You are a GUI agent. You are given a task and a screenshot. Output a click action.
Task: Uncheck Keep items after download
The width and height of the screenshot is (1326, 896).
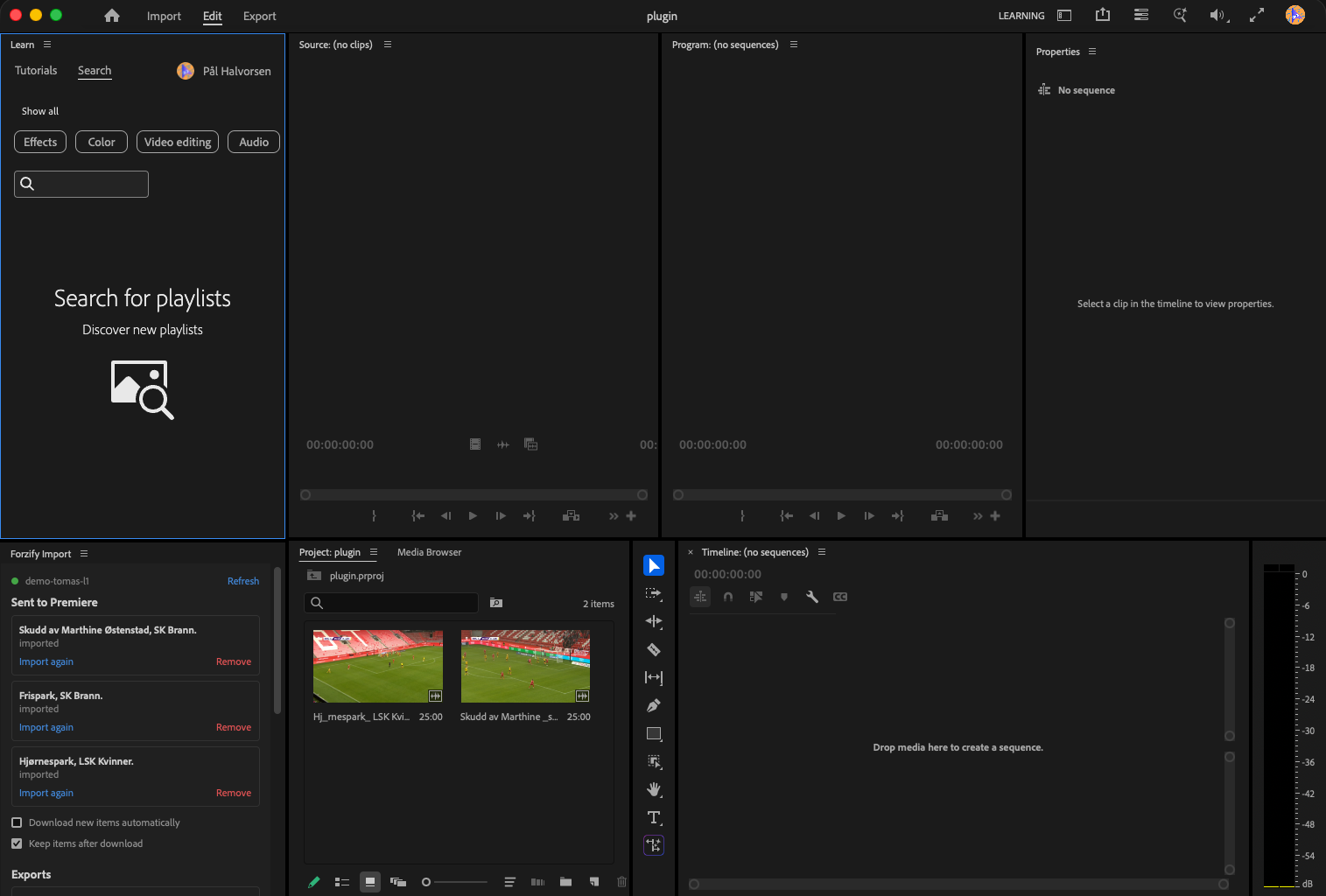pos(17,843)
